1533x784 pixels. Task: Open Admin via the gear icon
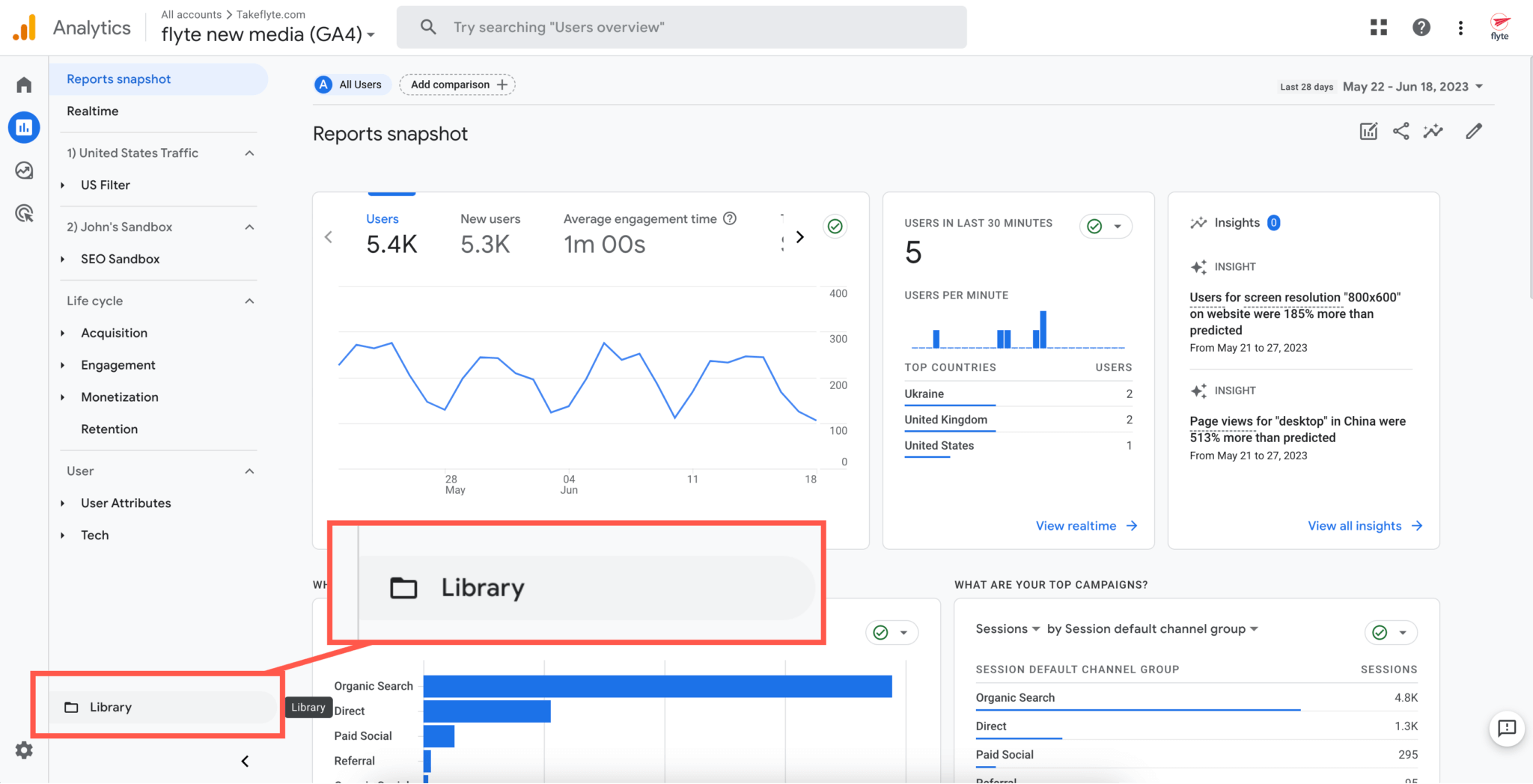click(25, 750)
